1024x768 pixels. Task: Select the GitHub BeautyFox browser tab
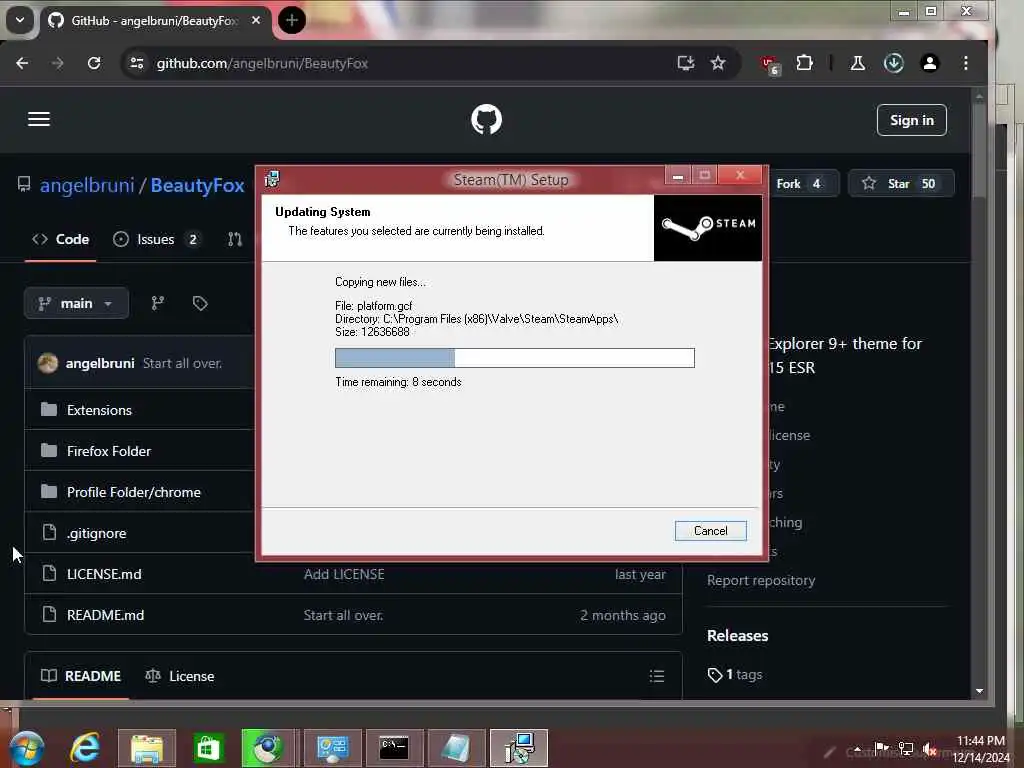(155, 21)
